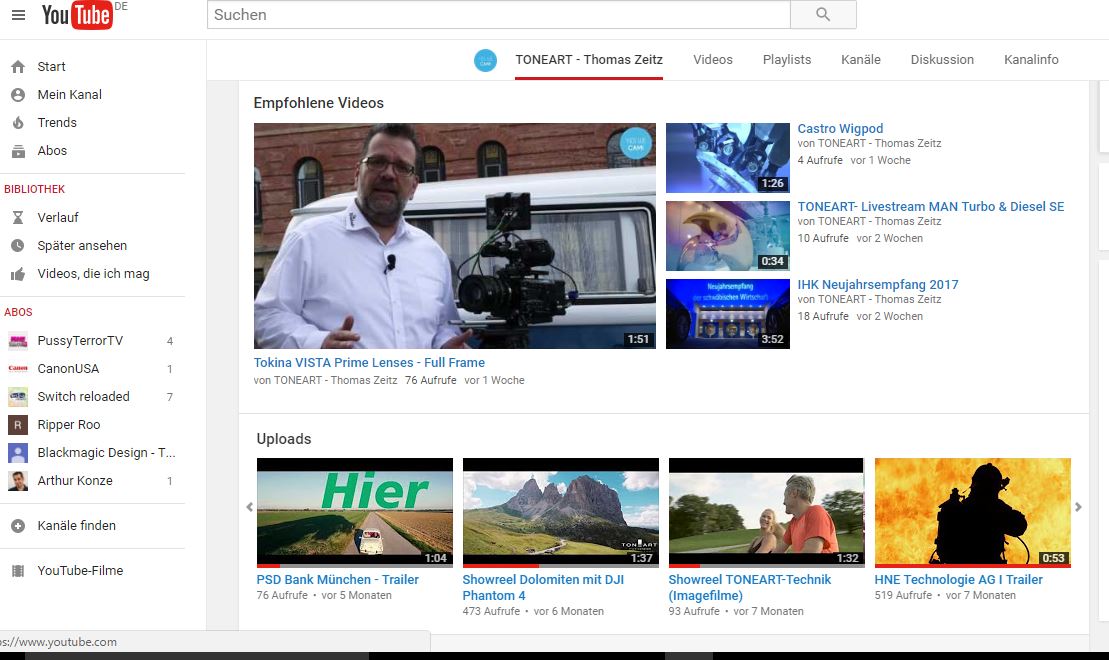Open Mein Kanal in sidebar
1109x660 pixels.
(69, 95)
